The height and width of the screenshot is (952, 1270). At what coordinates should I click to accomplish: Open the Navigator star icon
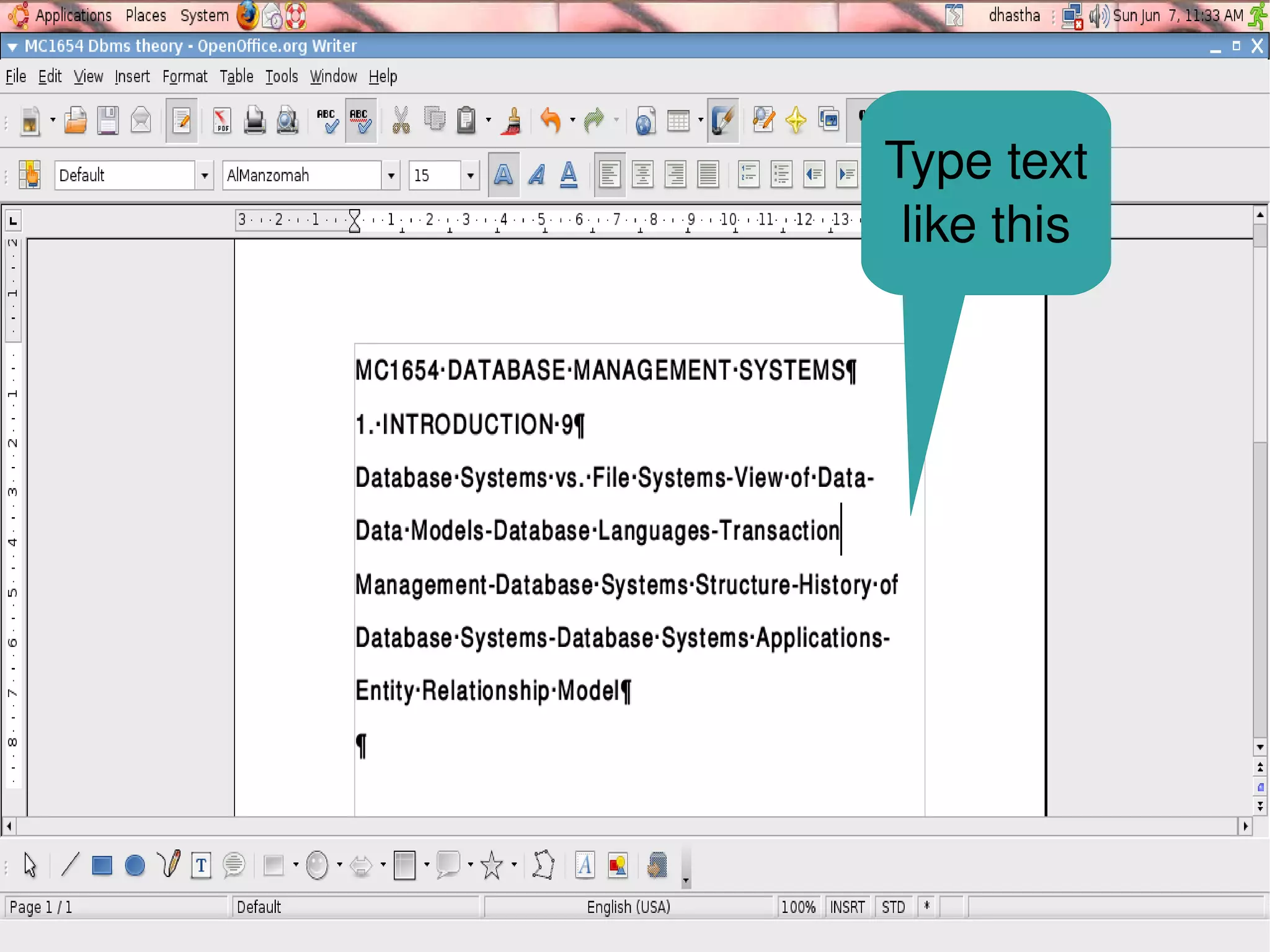796,120
